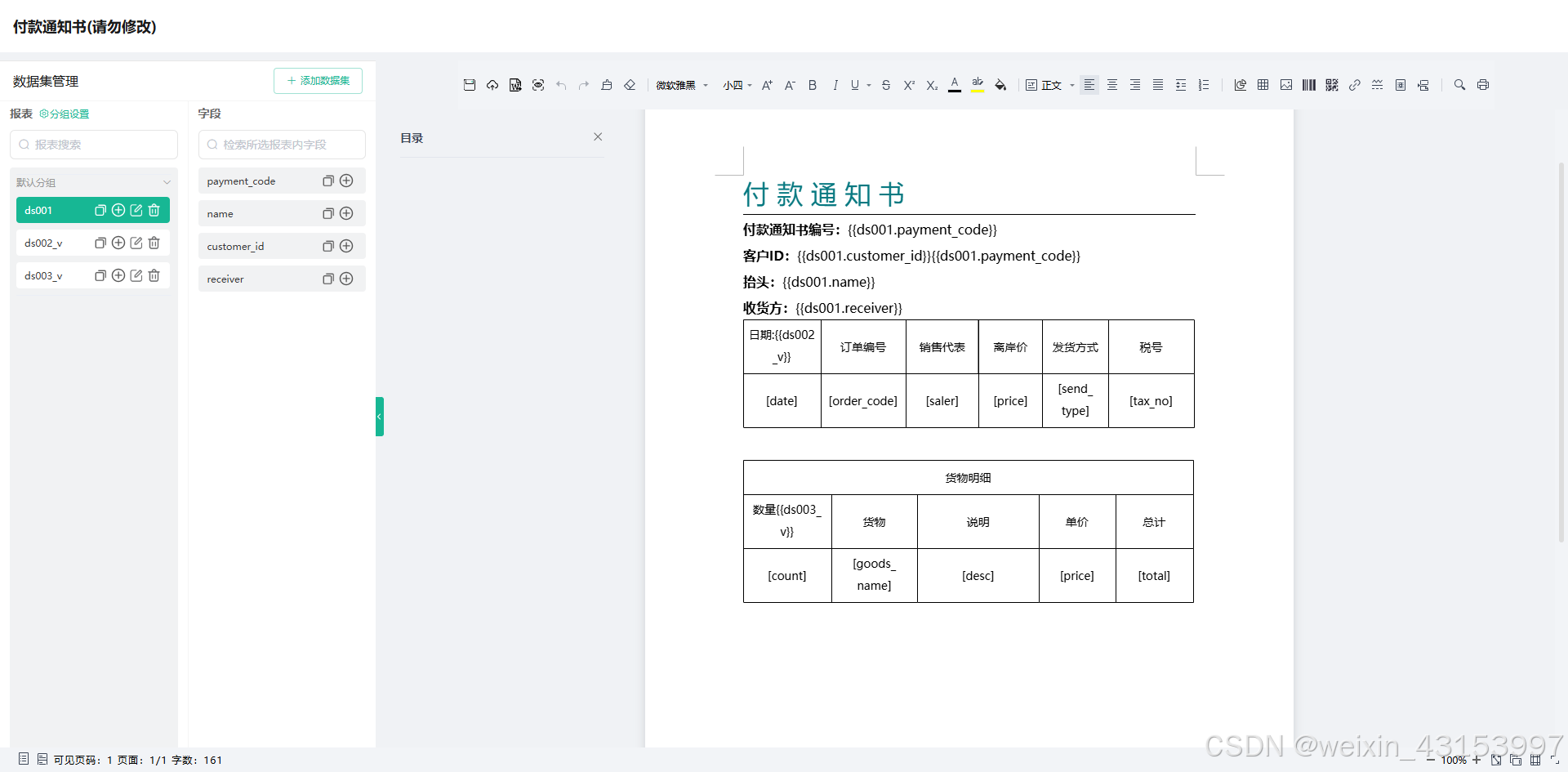Decrease the font size
The image size is (1568, 772).
pos(790,85)
